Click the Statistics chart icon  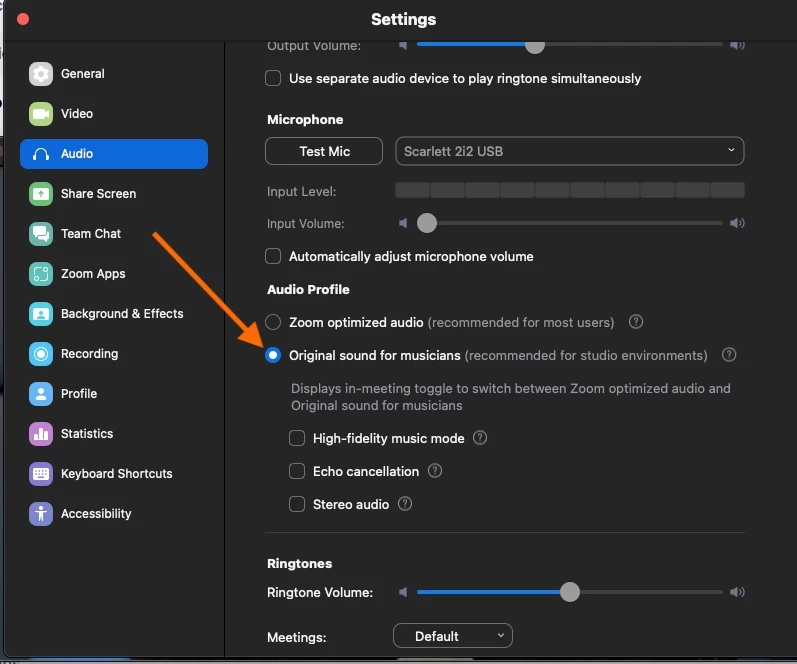click(41, 434)
